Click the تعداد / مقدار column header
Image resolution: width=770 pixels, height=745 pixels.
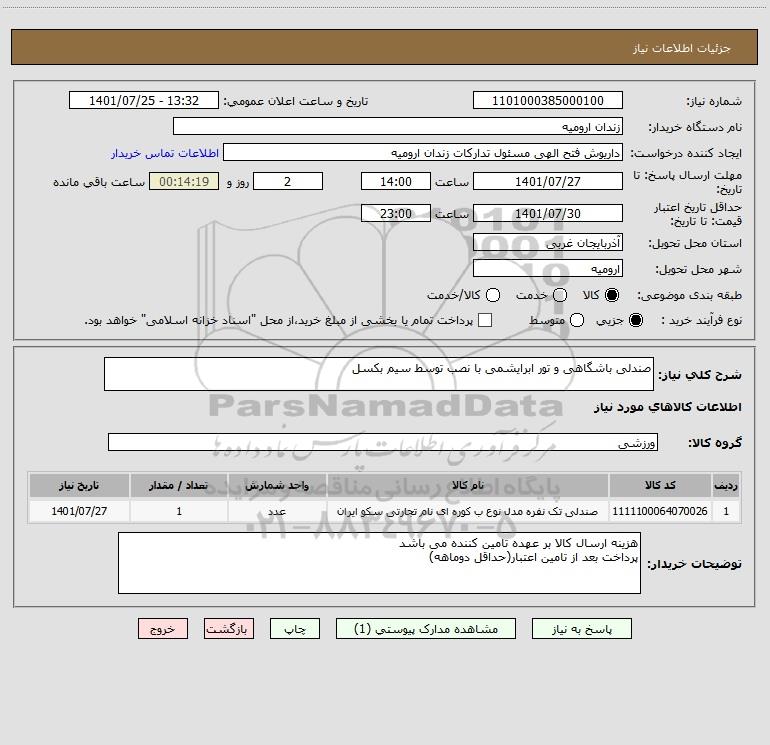(179, 485)
